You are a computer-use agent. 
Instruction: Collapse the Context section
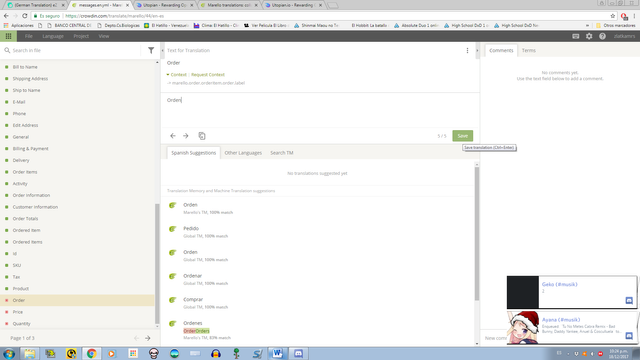pos(176,75)
